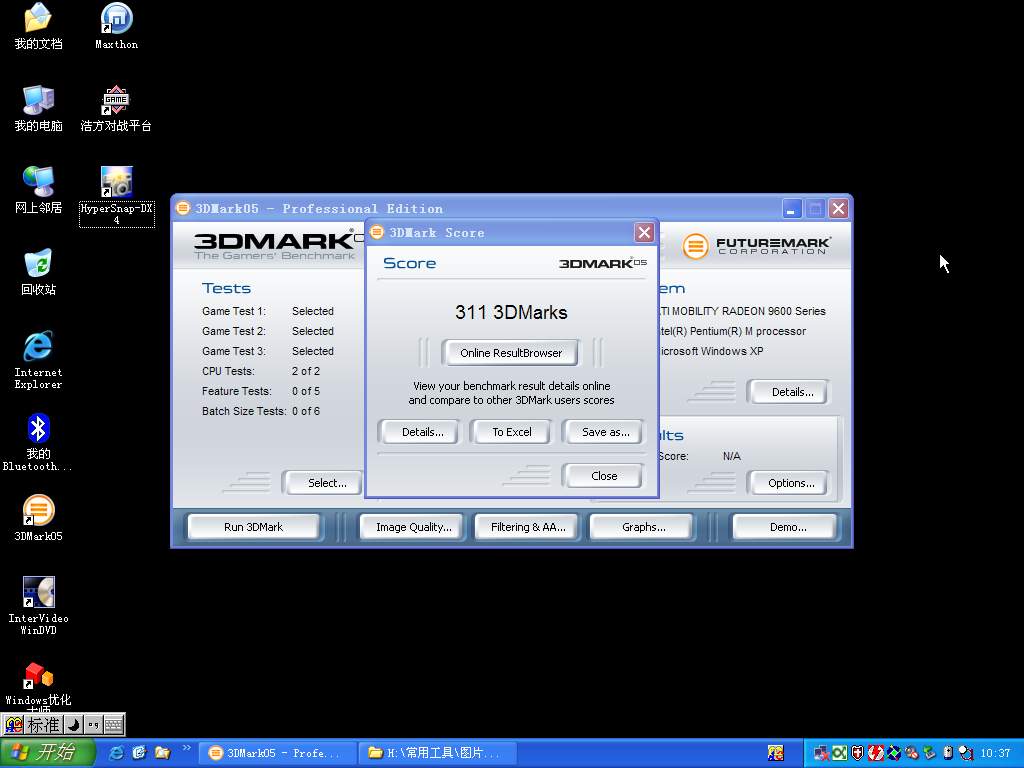
Task: Switch to 3DMark05 taskbar button
Action: [278, 753]
